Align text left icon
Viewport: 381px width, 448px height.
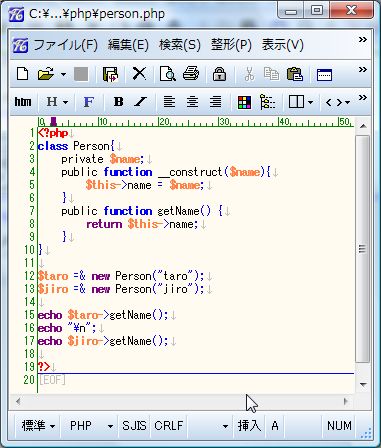point(169,102)
